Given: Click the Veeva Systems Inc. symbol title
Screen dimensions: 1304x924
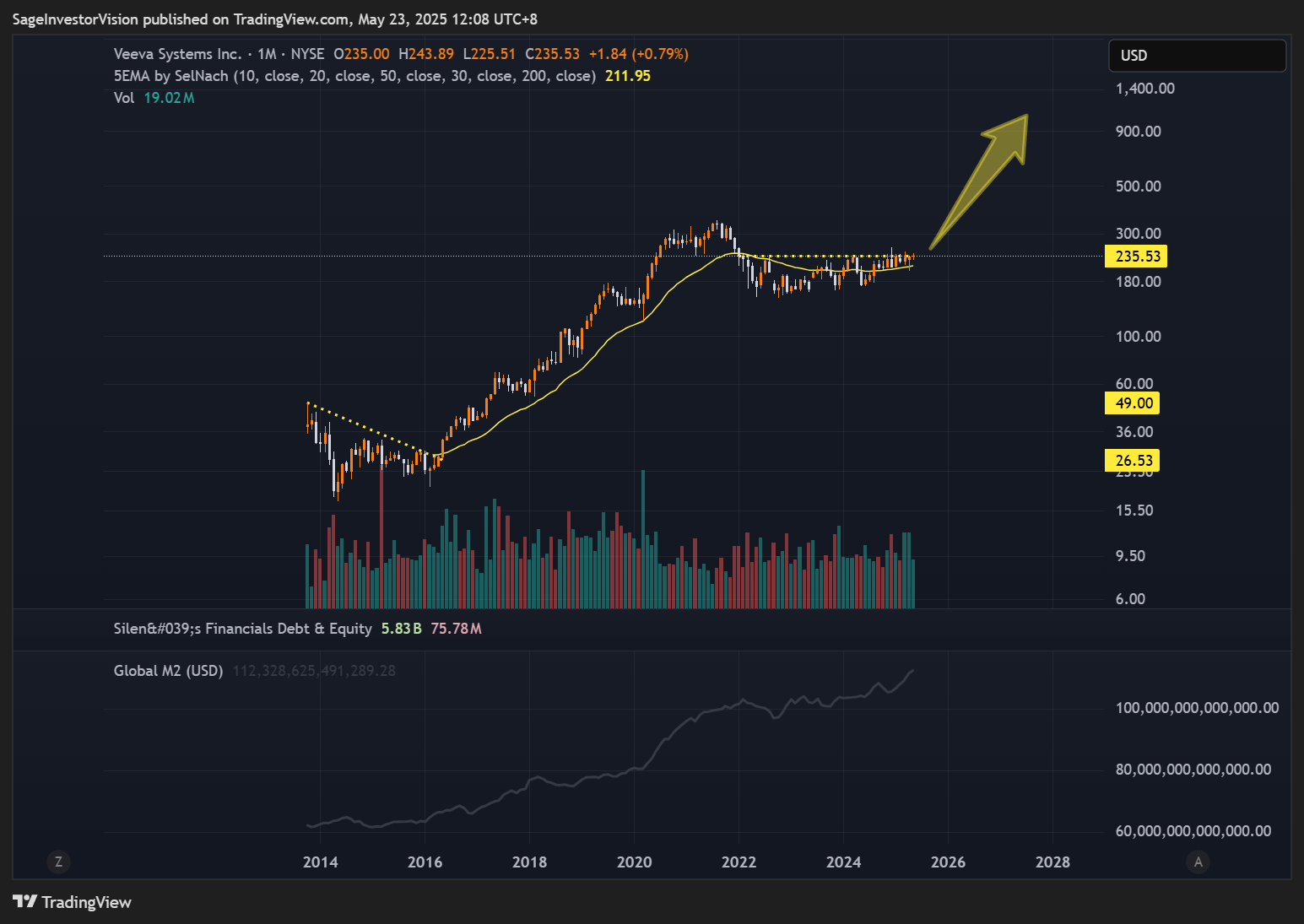Looking at the screenshot, I should [177, 54].
